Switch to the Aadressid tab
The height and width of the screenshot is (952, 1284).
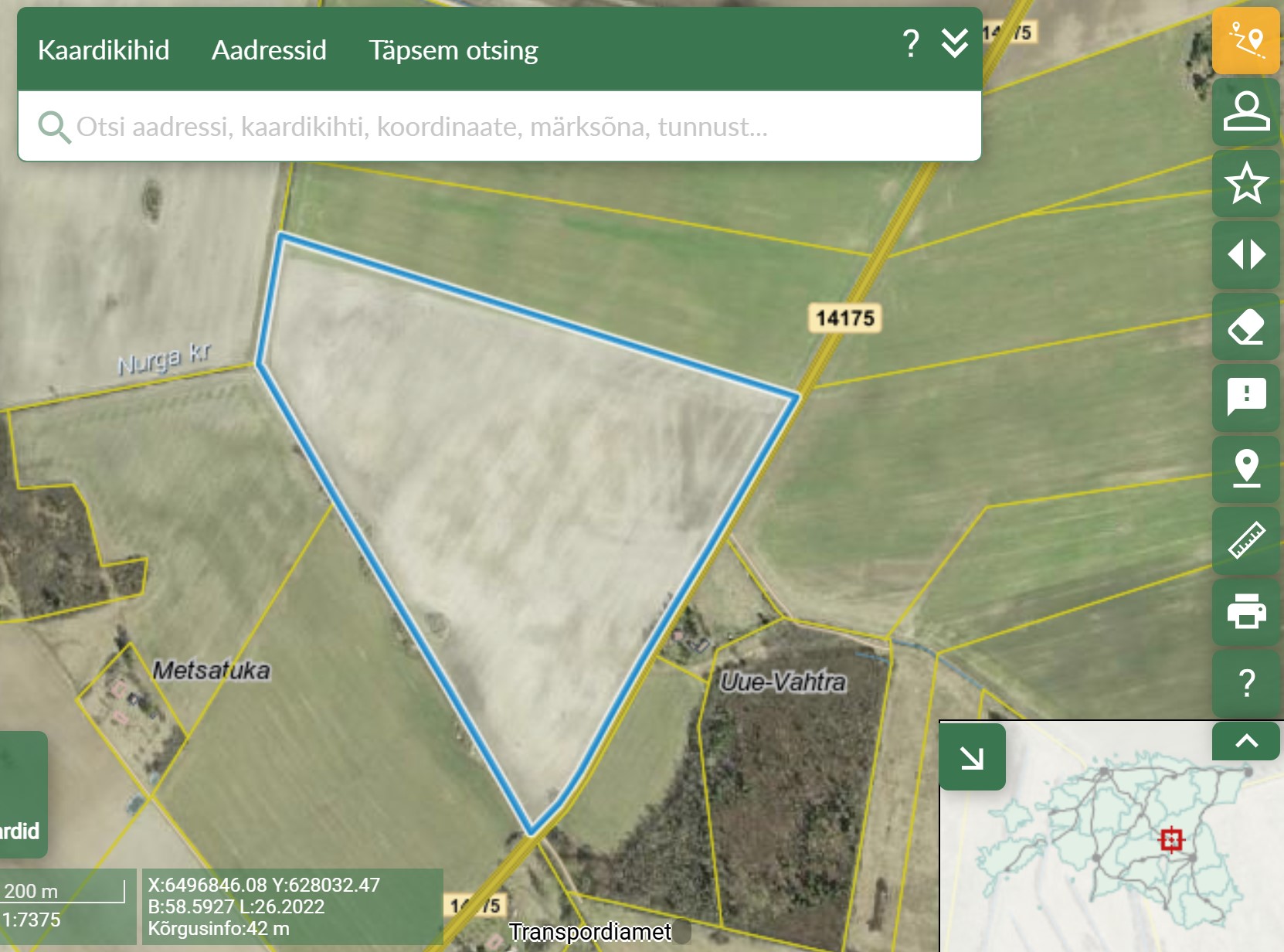(269, 50)
